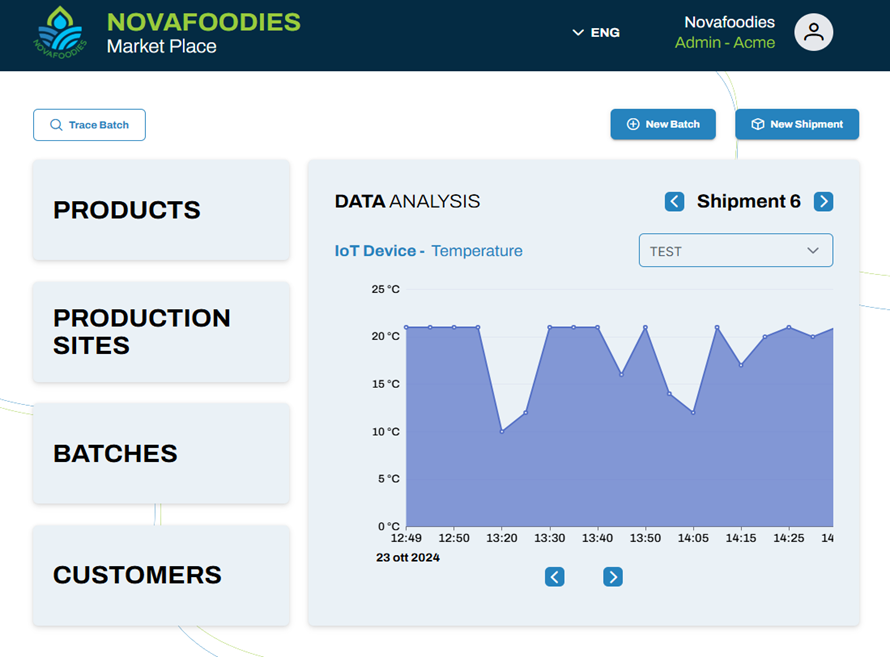Click the 12:49 time axis label
The height and width of the screenshot is (657, 890).
pyautogui.click(x=406, y=538)
